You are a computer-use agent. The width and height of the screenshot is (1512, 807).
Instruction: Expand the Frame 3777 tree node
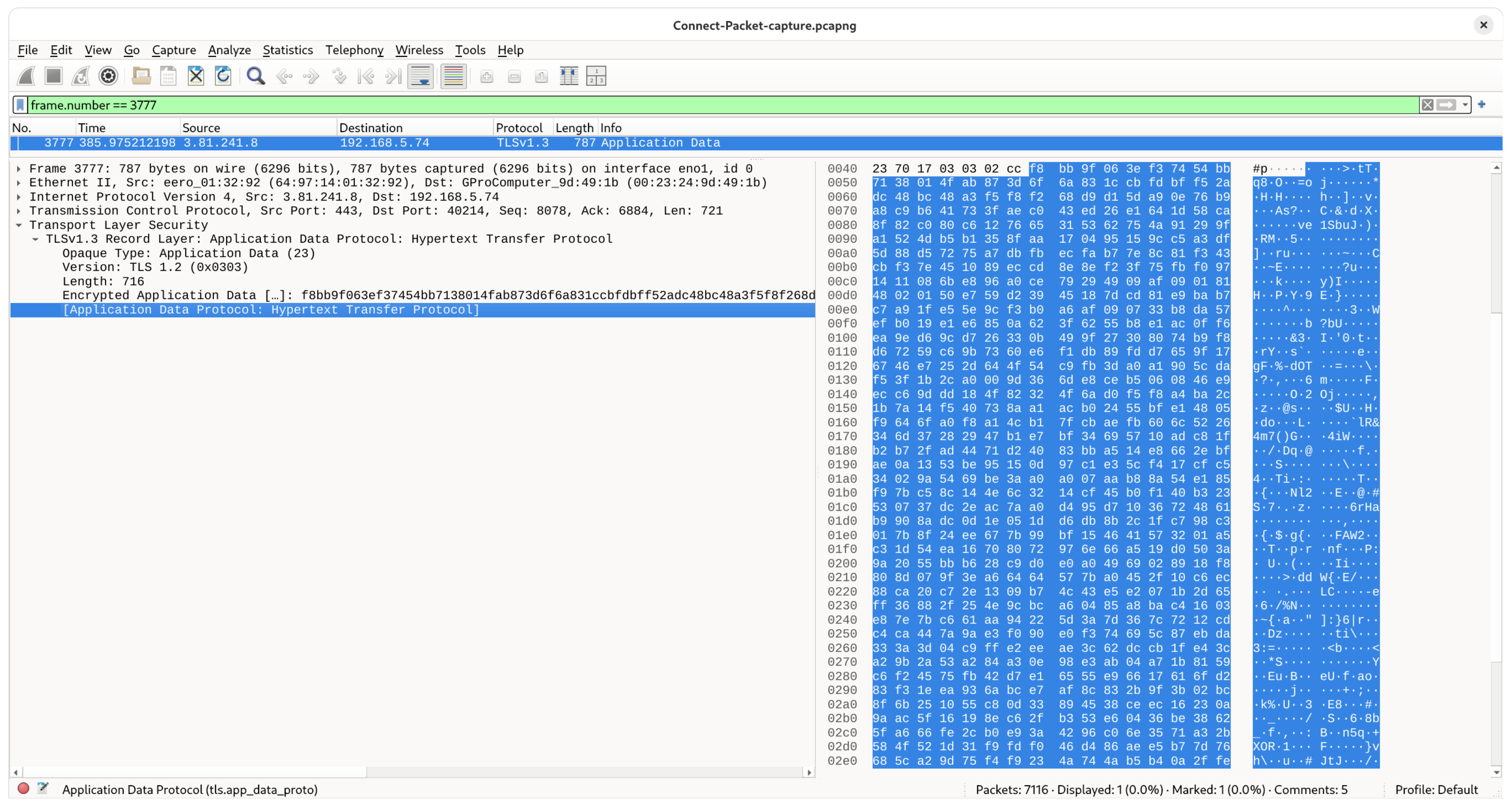pos(19,168)
